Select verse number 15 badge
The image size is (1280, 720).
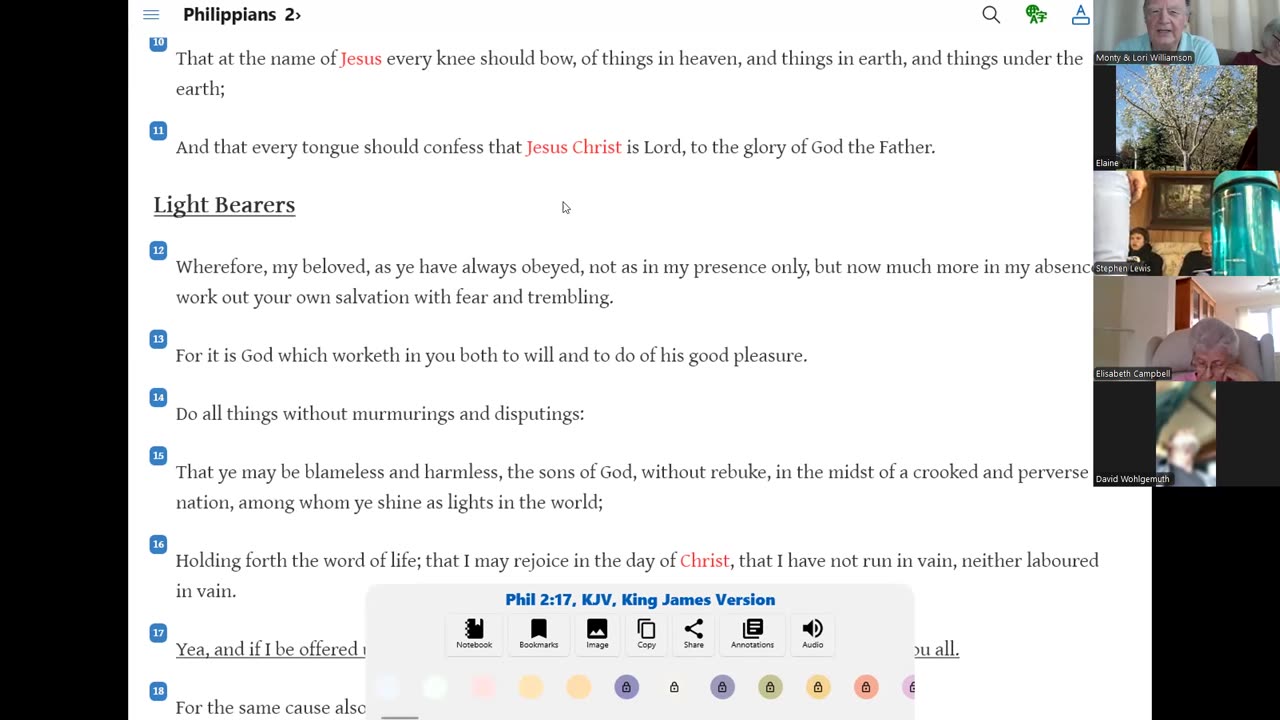158,455
